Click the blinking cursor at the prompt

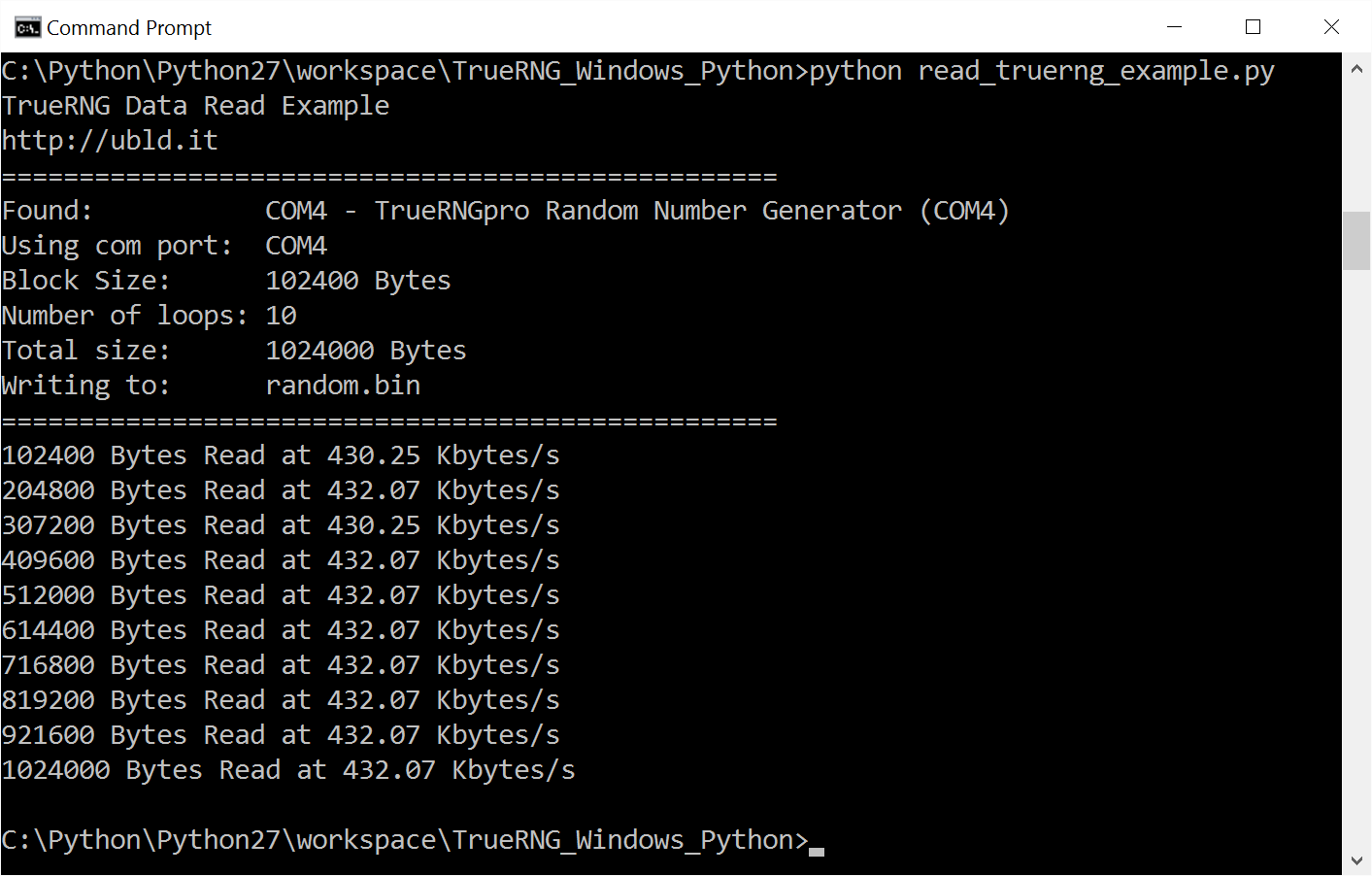pyautogui.click(x=816, y=850)
